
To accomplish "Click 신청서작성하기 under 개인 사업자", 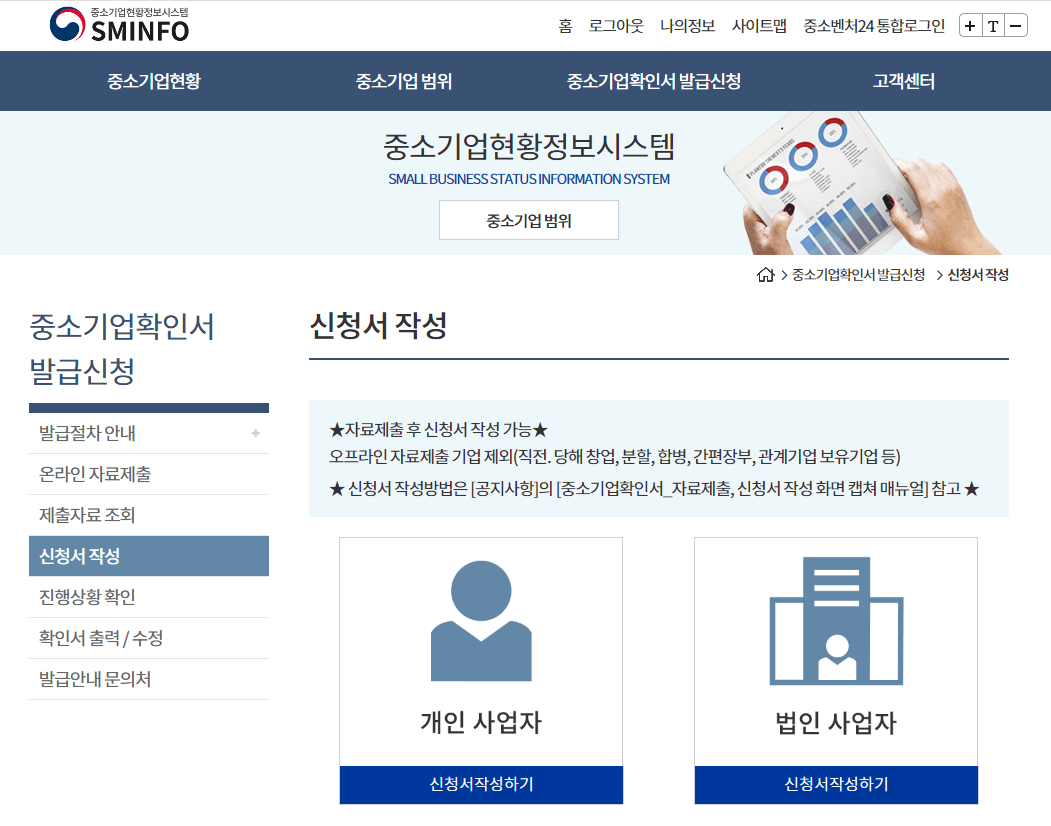I will tap(481, 785).
